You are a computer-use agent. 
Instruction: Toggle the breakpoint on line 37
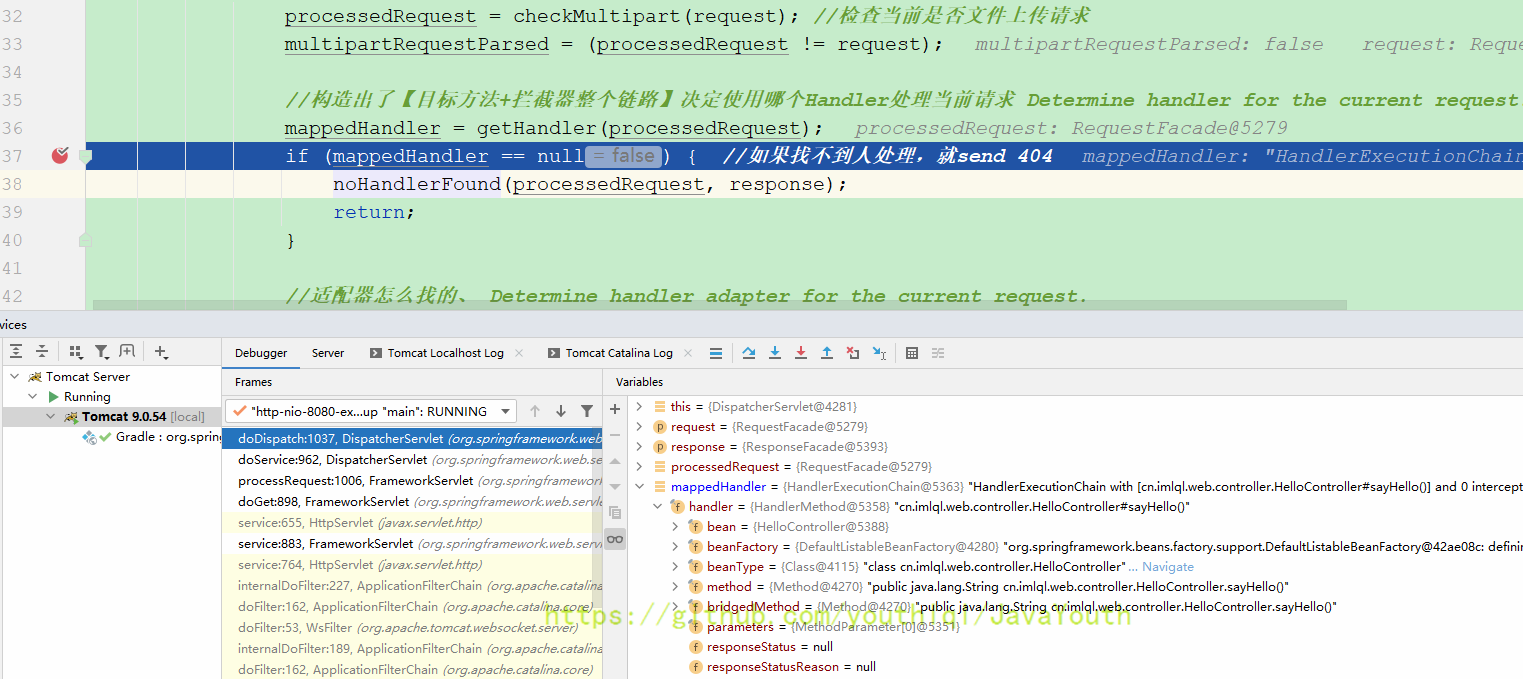click(x=60, y=156)
